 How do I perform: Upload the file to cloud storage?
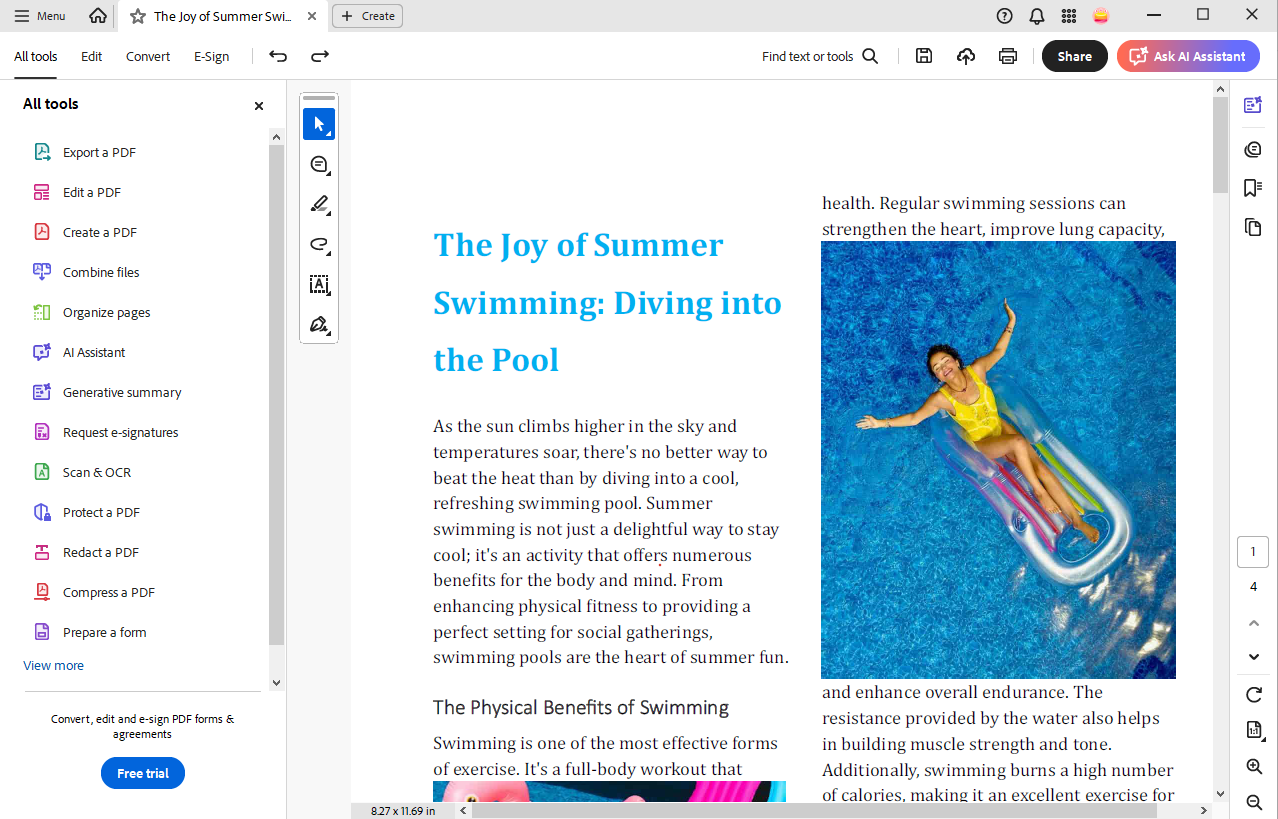[x=966, y=57]
